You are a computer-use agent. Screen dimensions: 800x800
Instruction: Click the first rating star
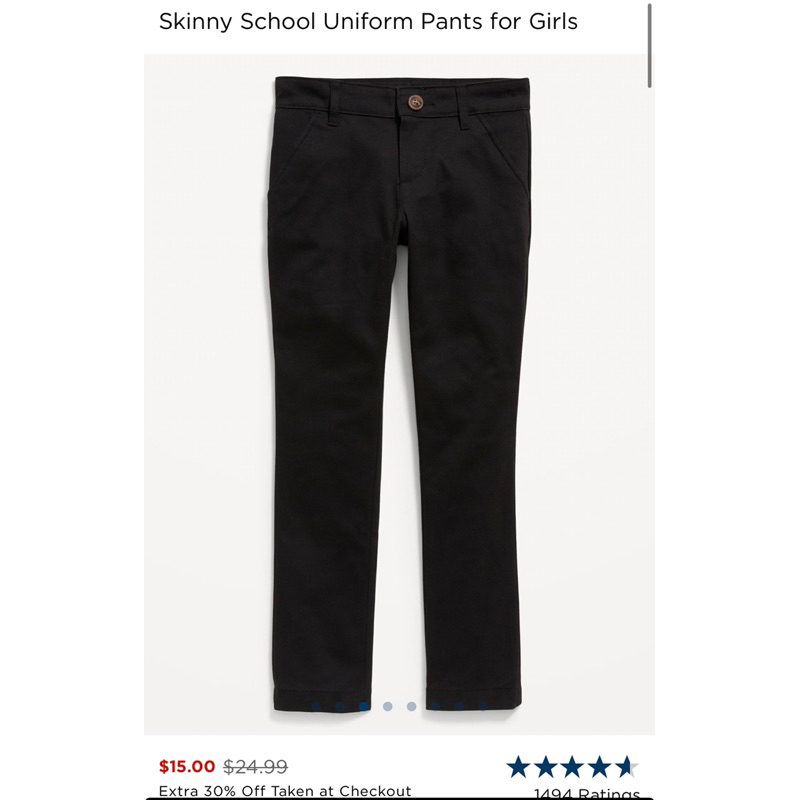(x=518, y=767)
